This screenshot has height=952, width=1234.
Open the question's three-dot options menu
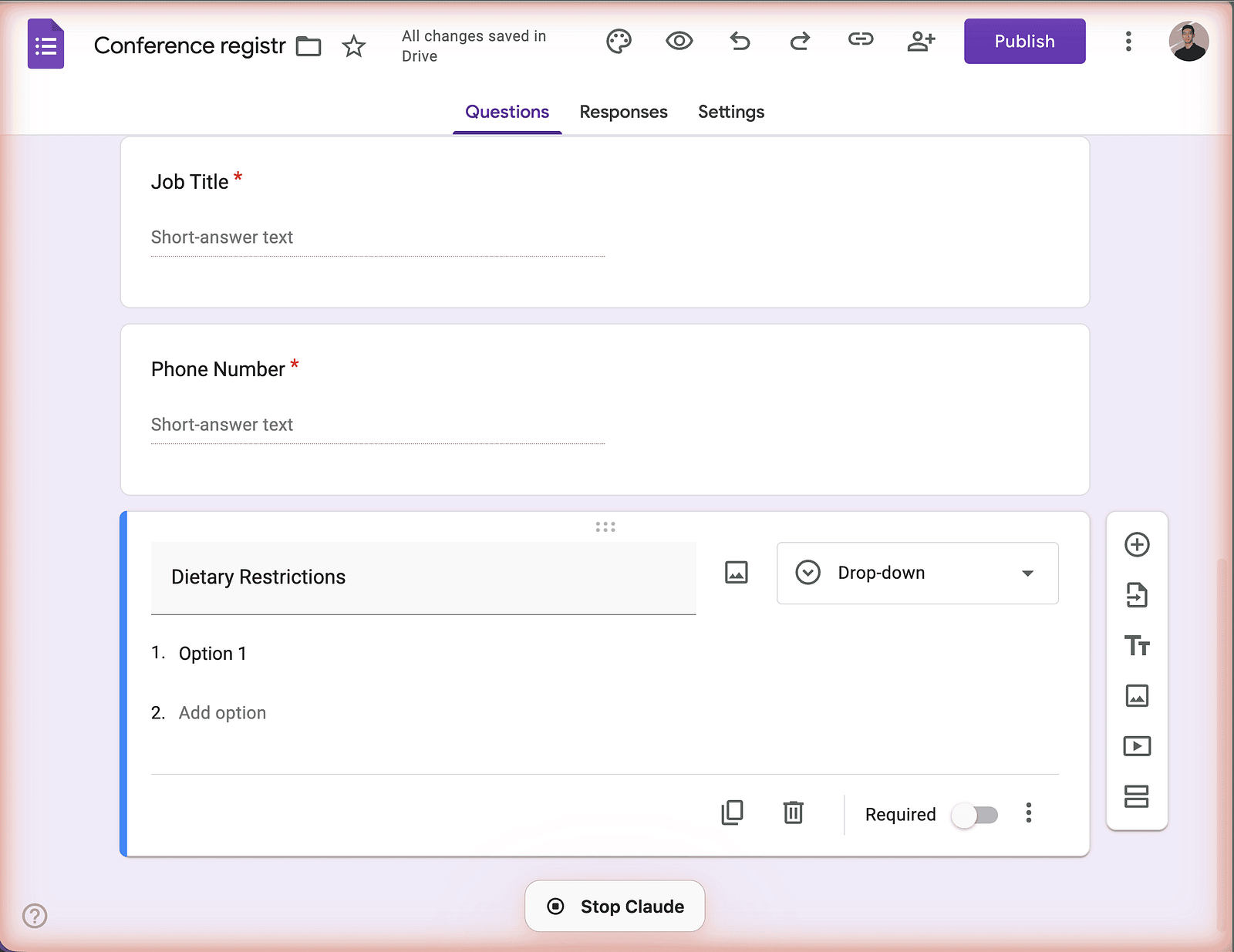pyautogui.click(x=1029, y=813)
